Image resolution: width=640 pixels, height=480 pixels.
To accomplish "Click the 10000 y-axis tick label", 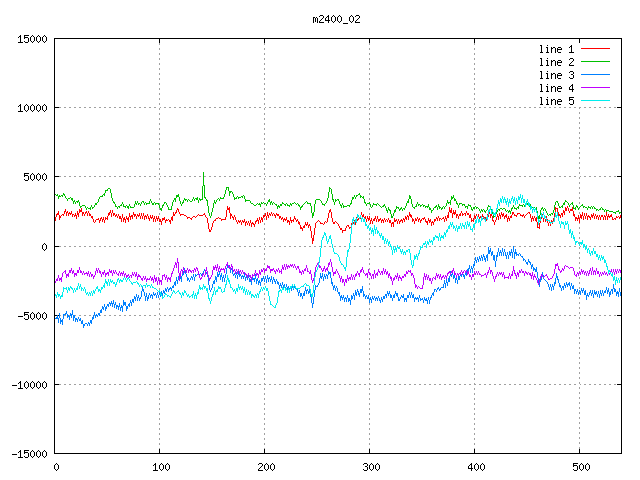I will (x=32, y=108).
